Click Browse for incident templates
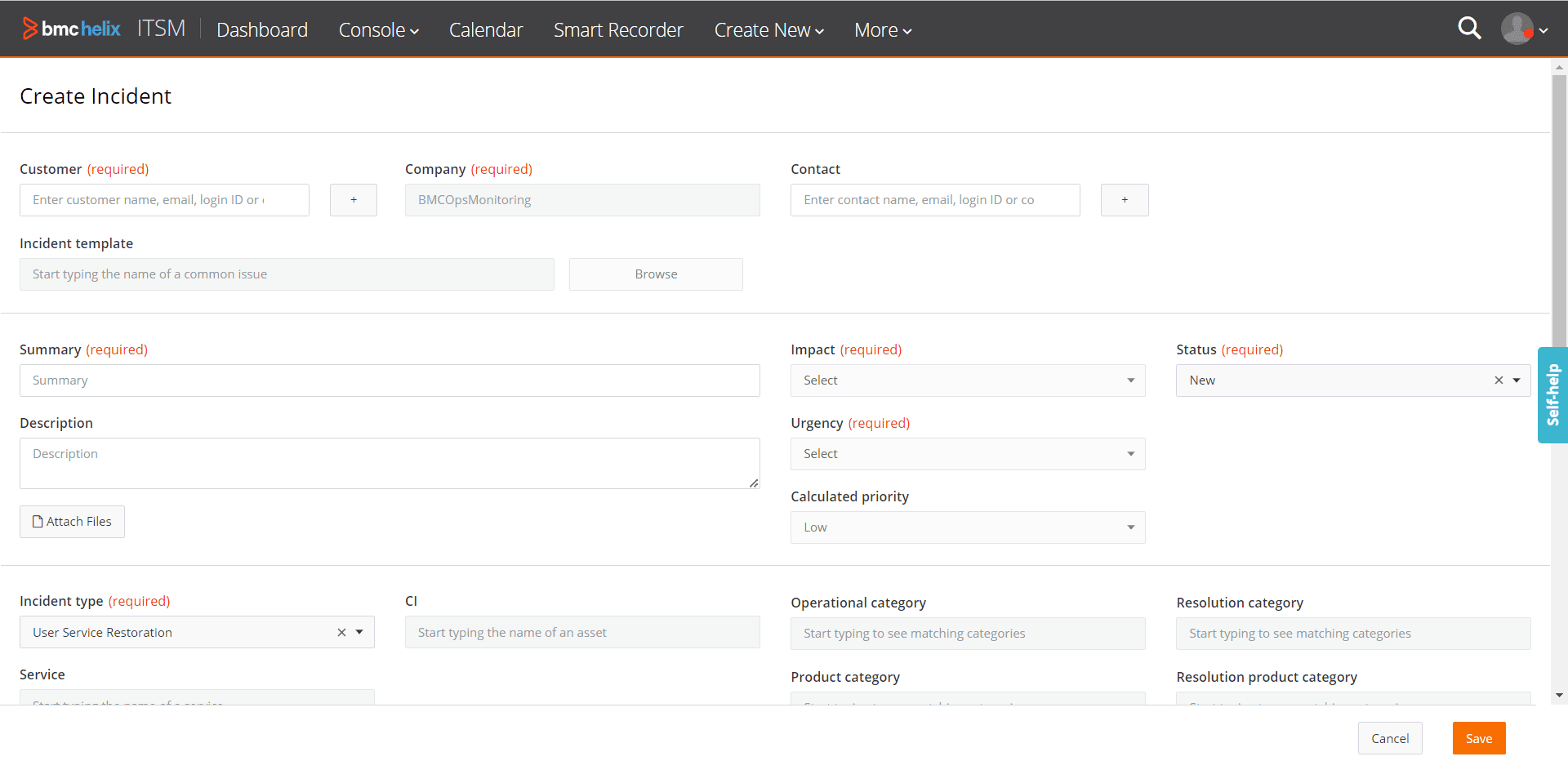This screenshot has width=1568, height=761. tap(656, 274)
